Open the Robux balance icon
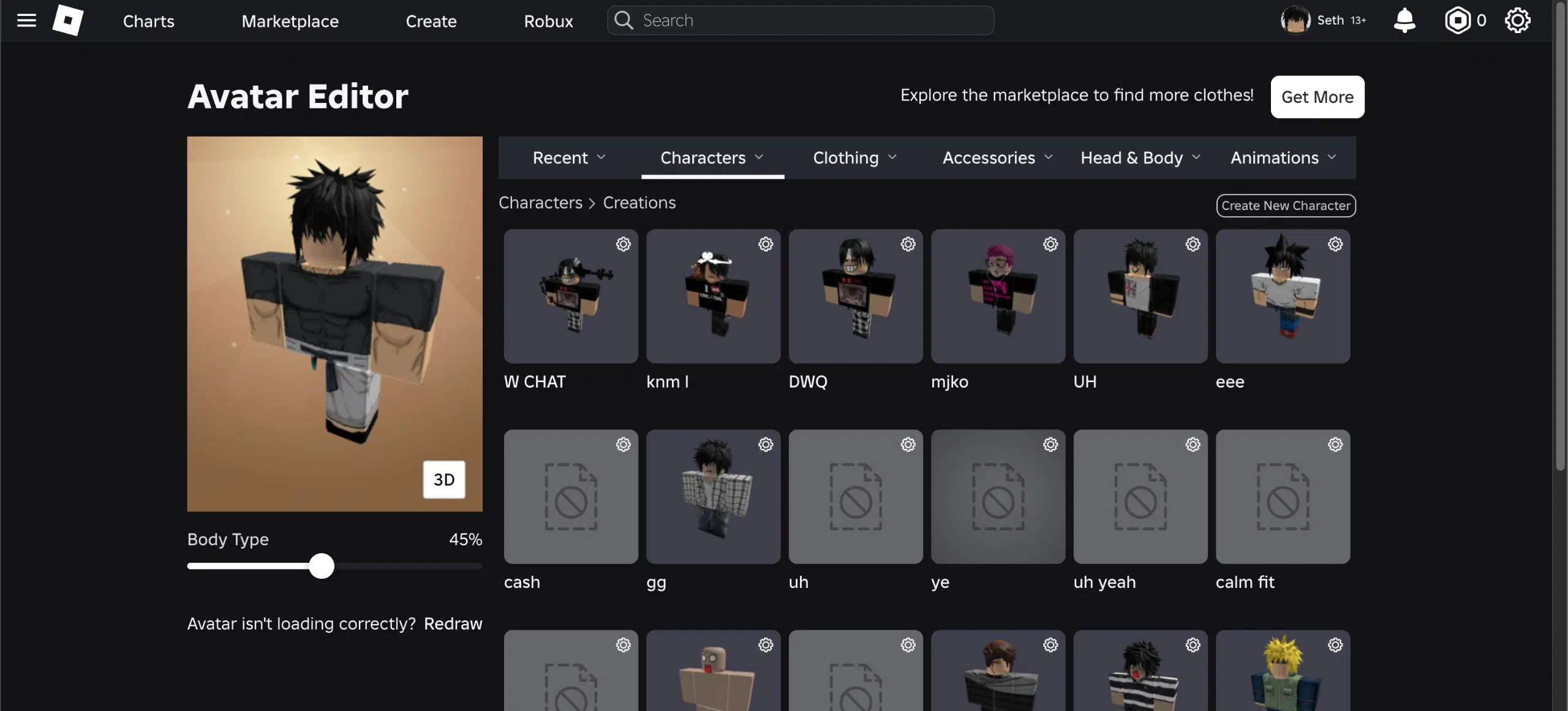This screenshot has width=1568, height=711. point(1457,20)
